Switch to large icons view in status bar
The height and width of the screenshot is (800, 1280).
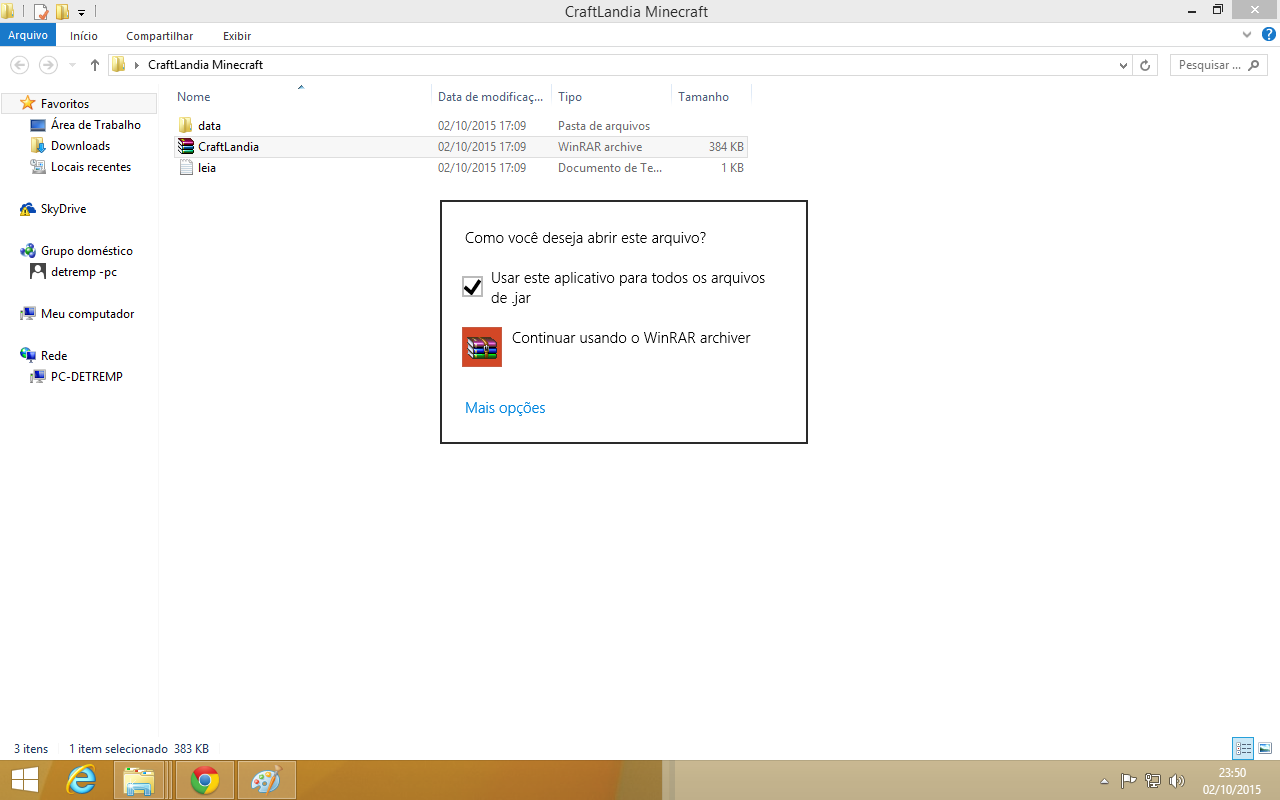coord(1265,748)
